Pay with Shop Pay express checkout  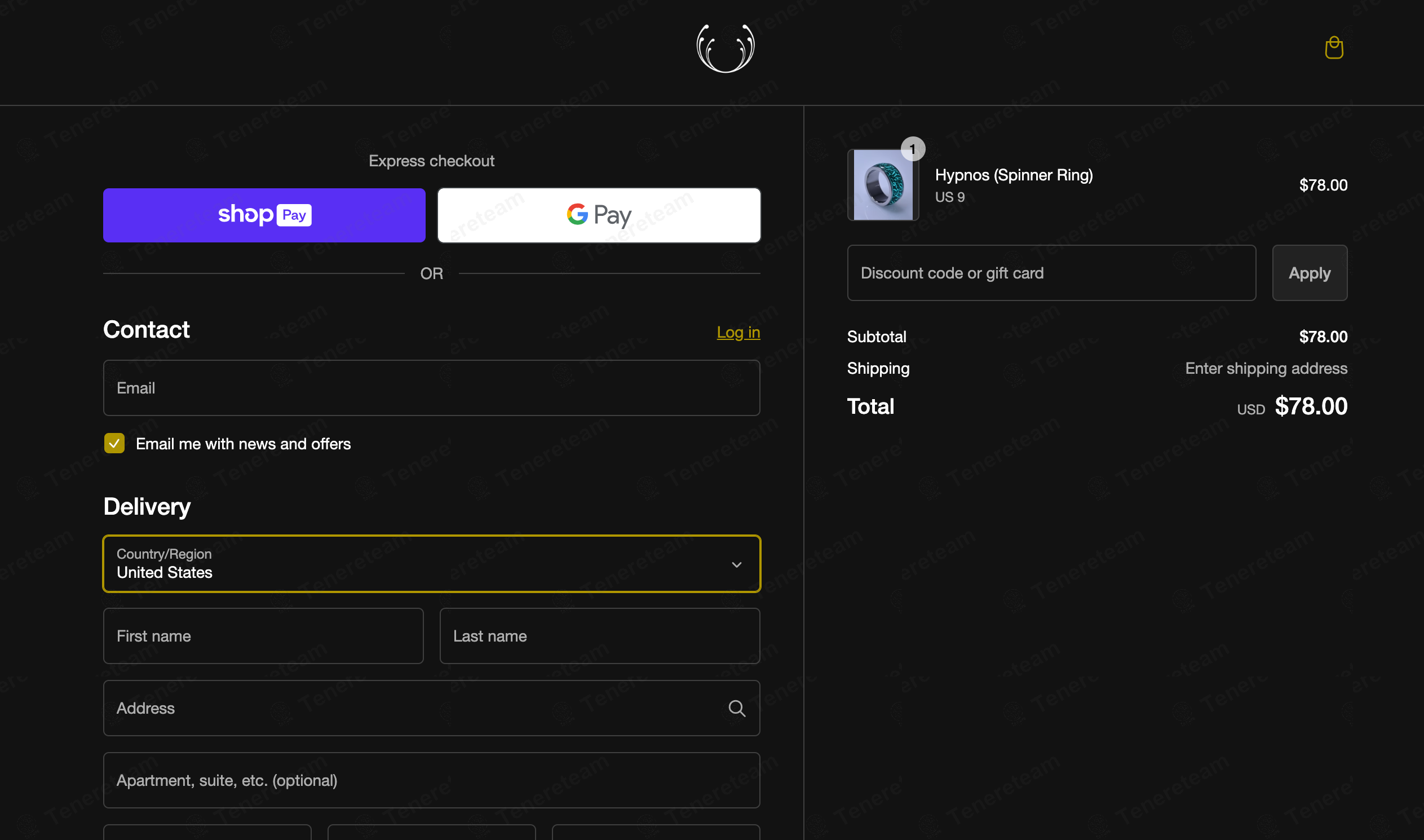coord(264,215)
